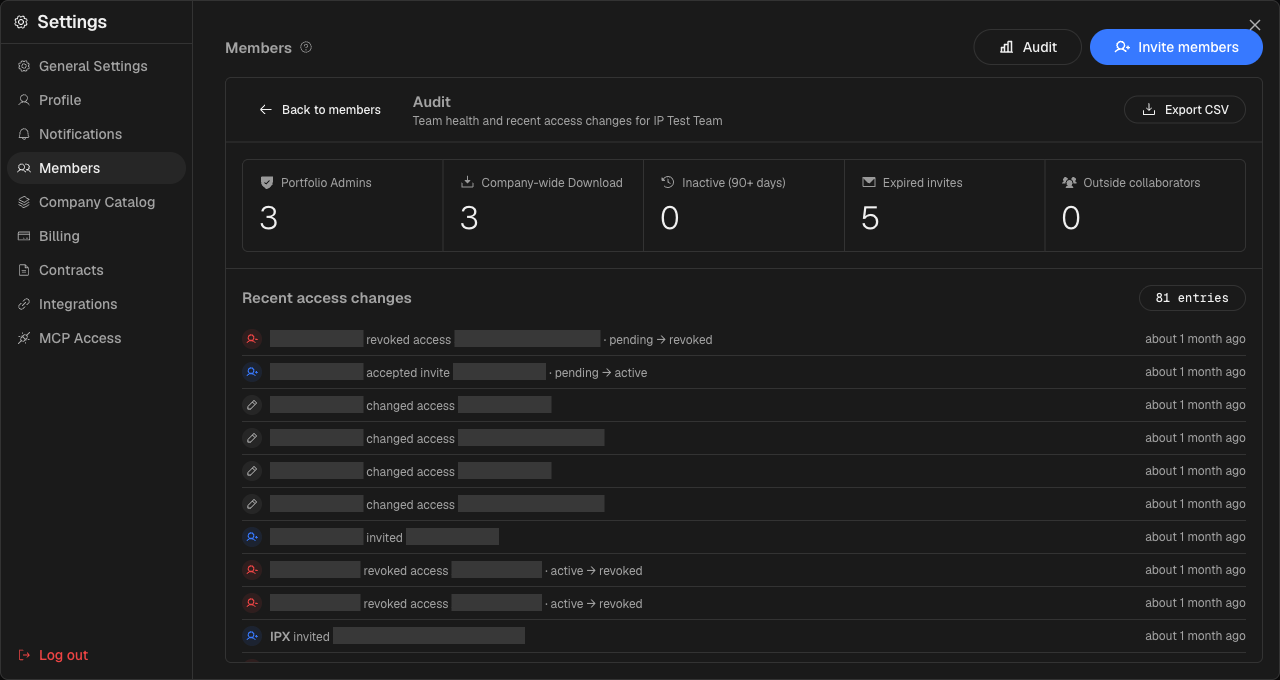
Task: Open the Profile settings page
Action: 96,100
